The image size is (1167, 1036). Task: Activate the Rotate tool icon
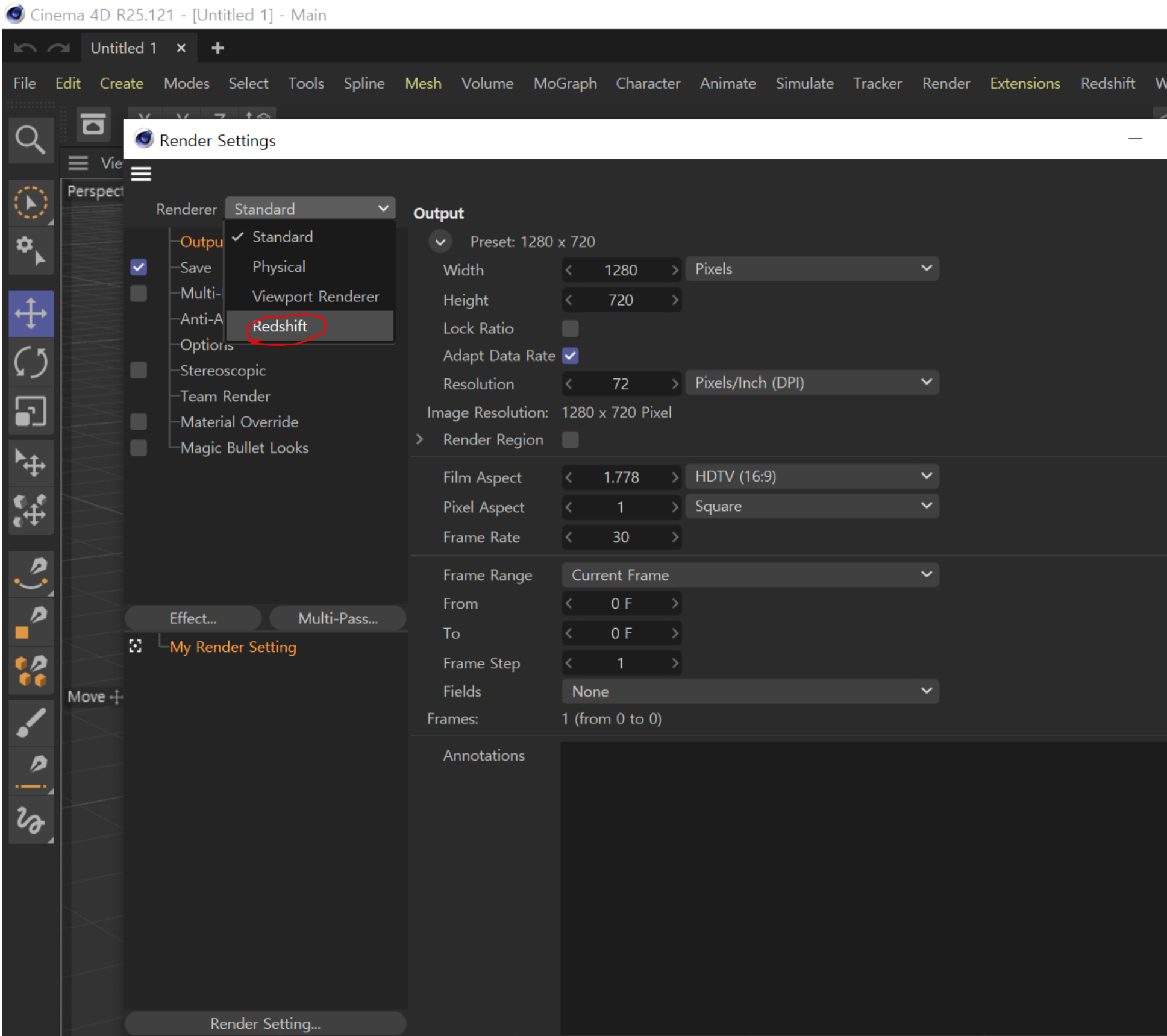pos(31,363)
